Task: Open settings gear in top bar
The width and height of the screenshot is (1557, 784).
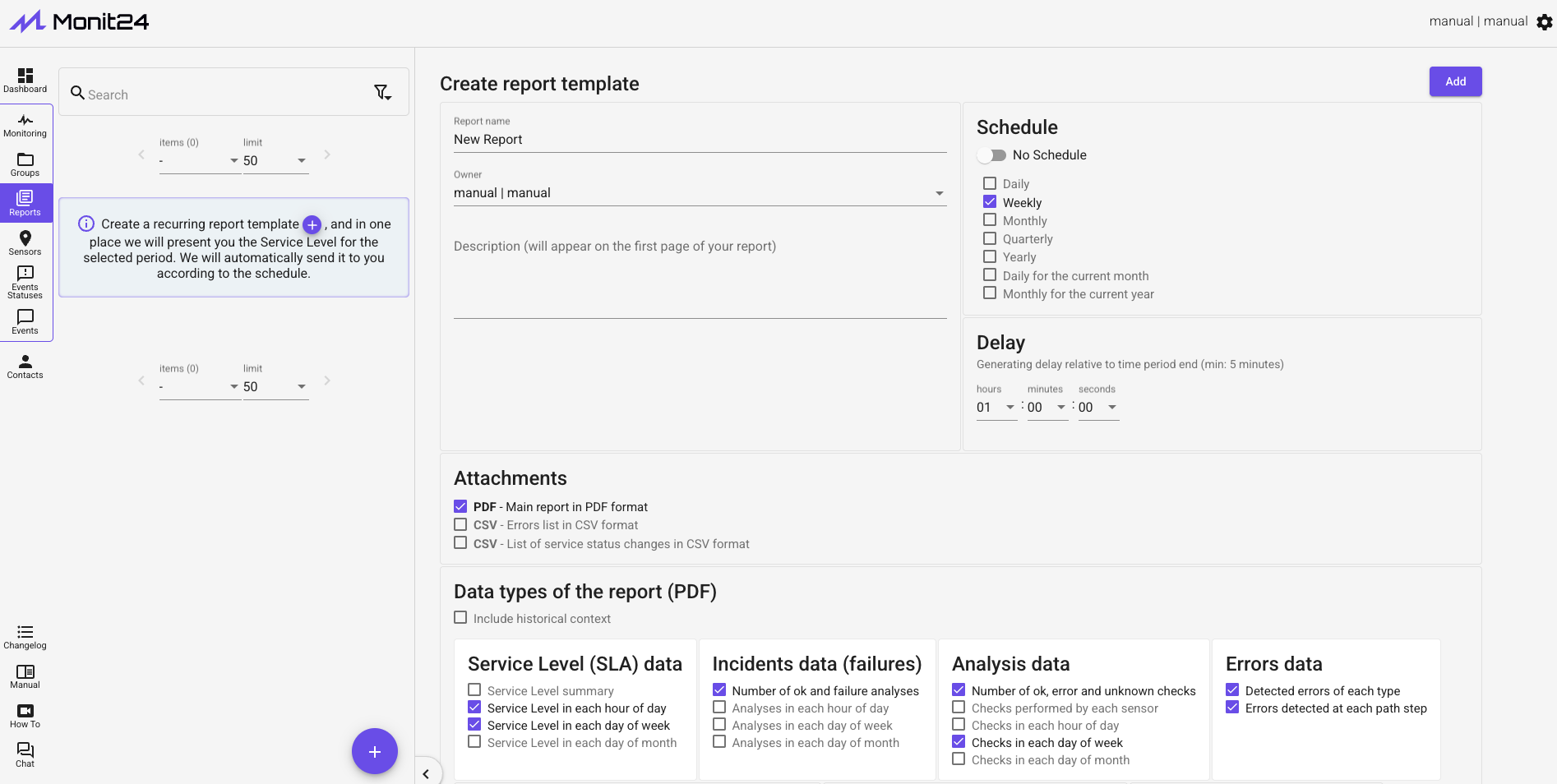Action: click(x=1544, y=22)
